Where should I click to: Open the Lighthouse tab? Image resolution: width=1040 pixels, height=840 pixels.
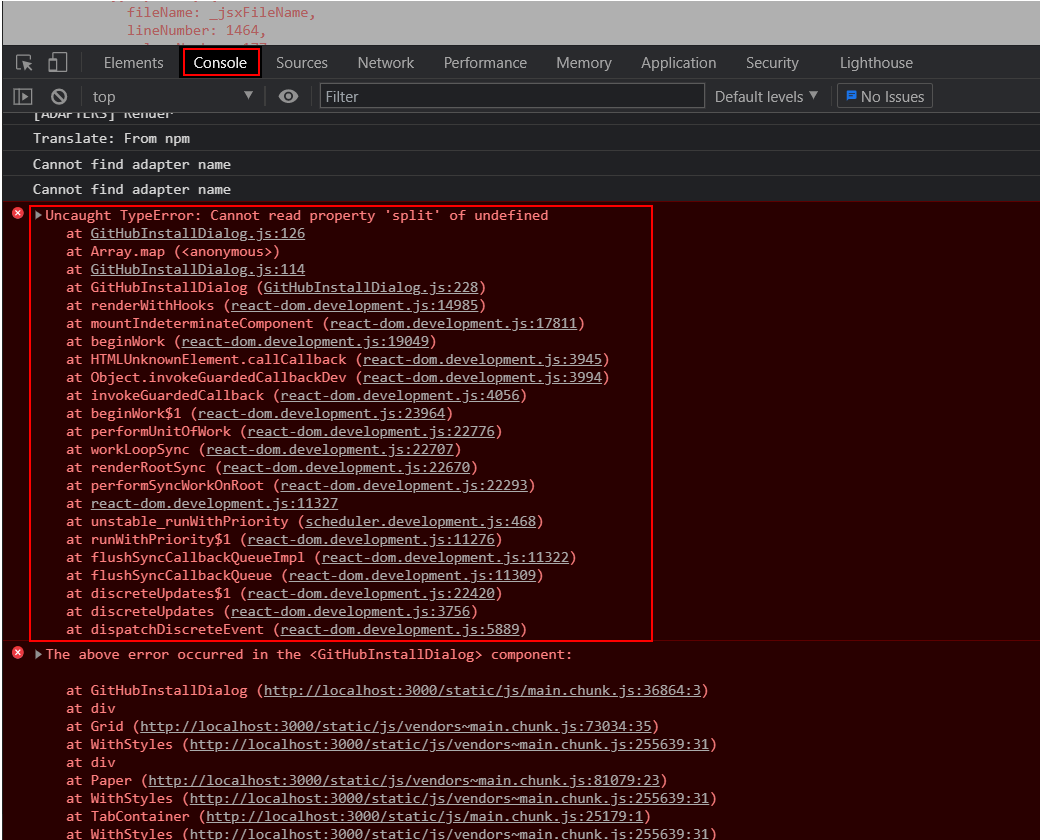[x=876, y=63]
